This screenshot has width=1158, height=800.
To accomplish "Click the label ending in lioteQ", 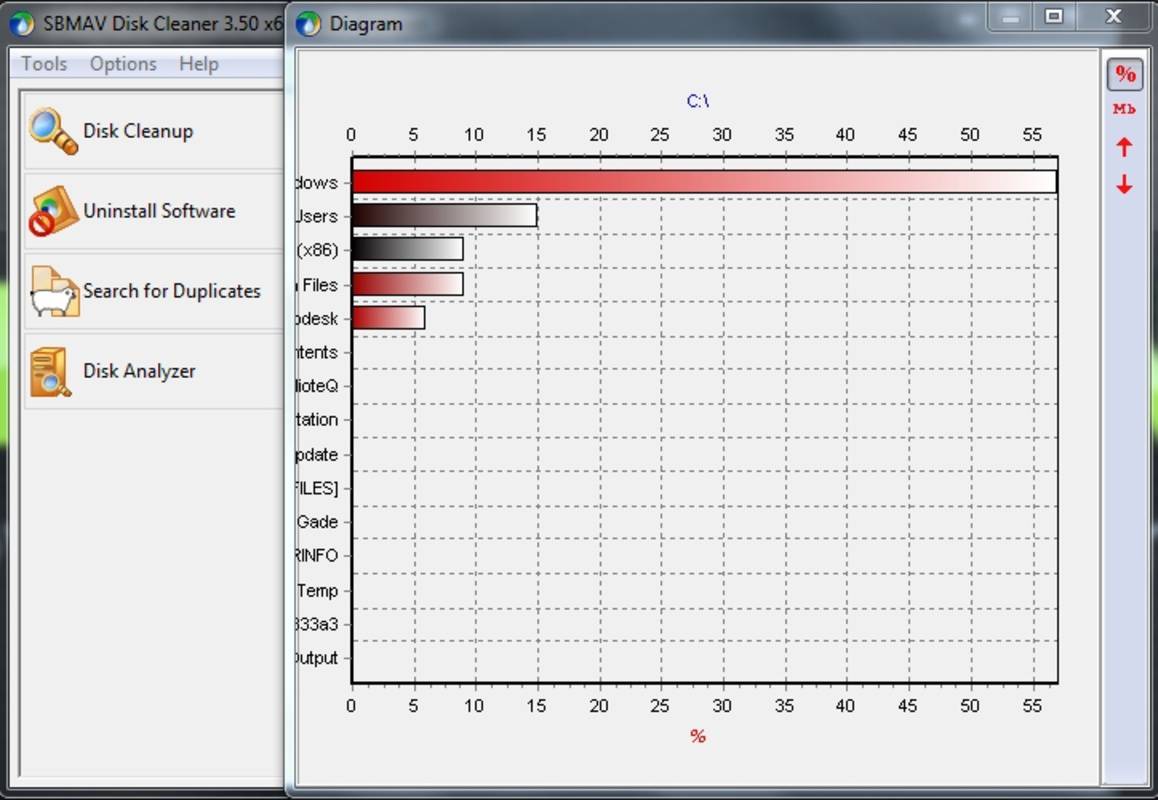I will [316, 386].
